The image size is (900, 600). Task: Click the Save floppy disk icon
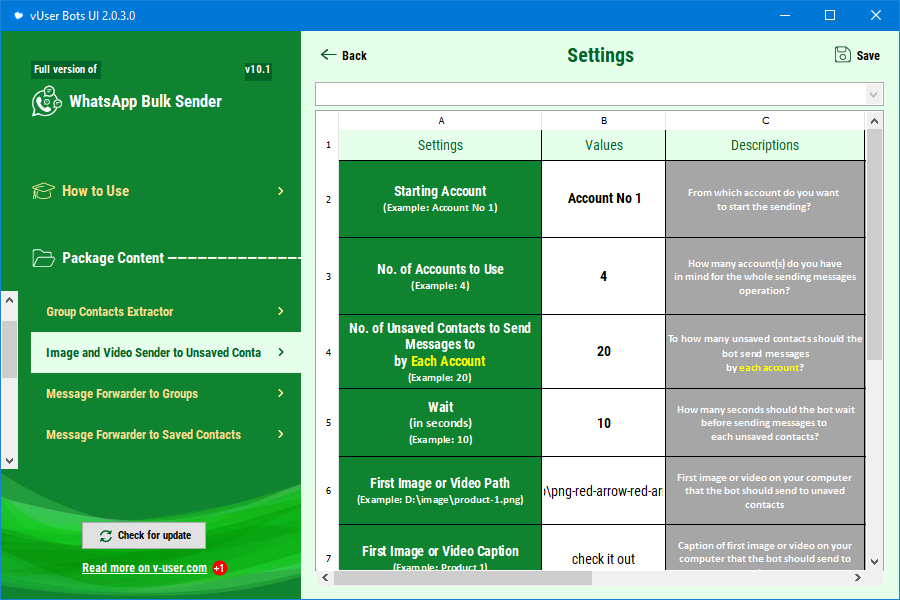click(843, 55)
